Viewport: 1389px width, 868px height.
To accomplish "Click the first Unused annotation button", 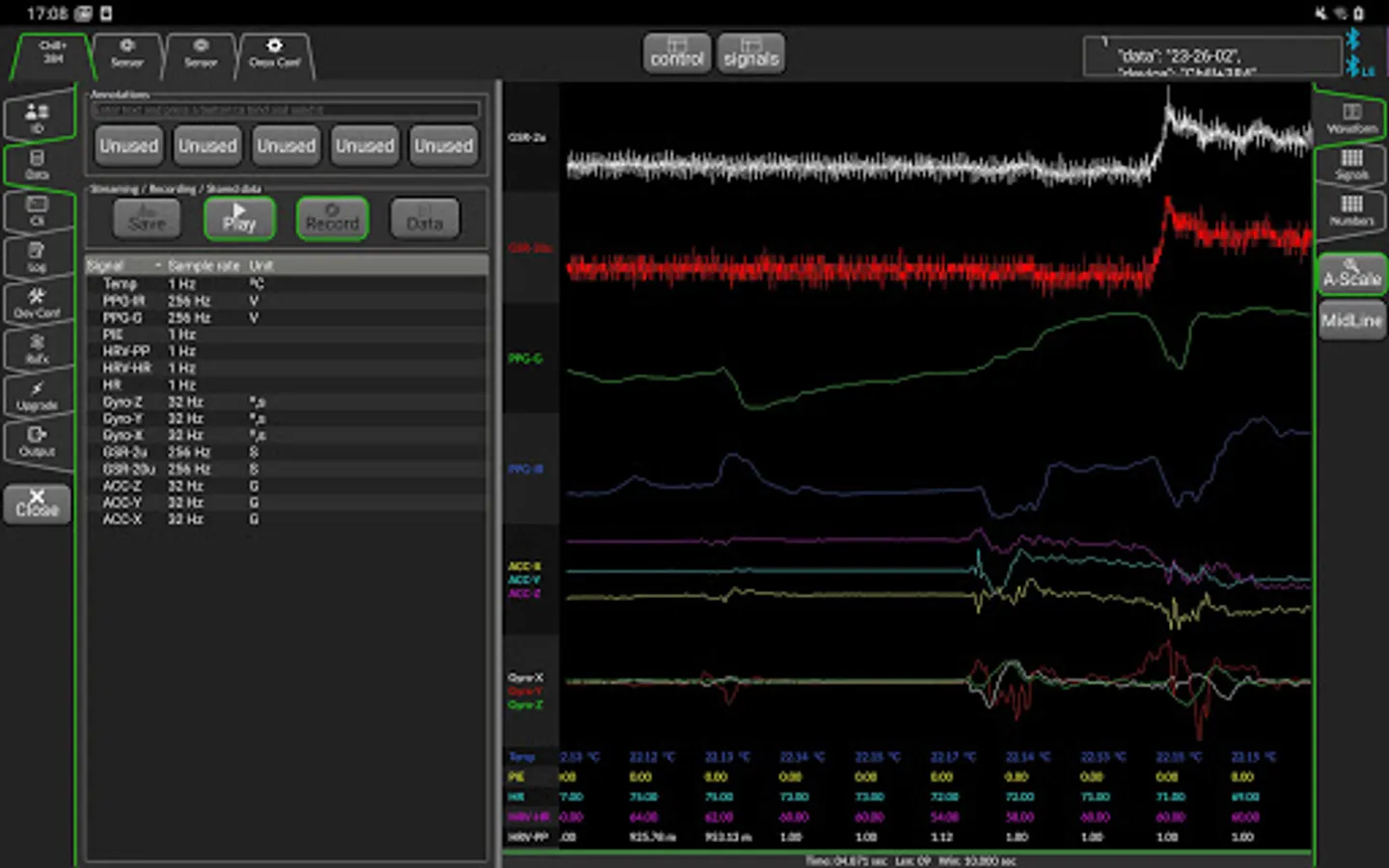I will [x=128, y=146].
